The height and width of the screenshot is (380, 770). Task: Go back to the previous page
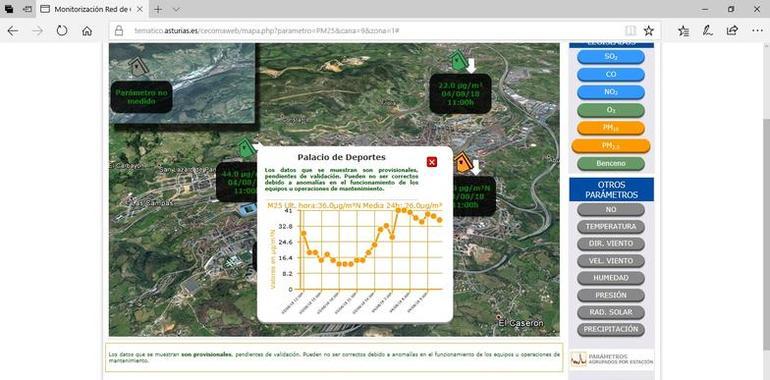13,31
